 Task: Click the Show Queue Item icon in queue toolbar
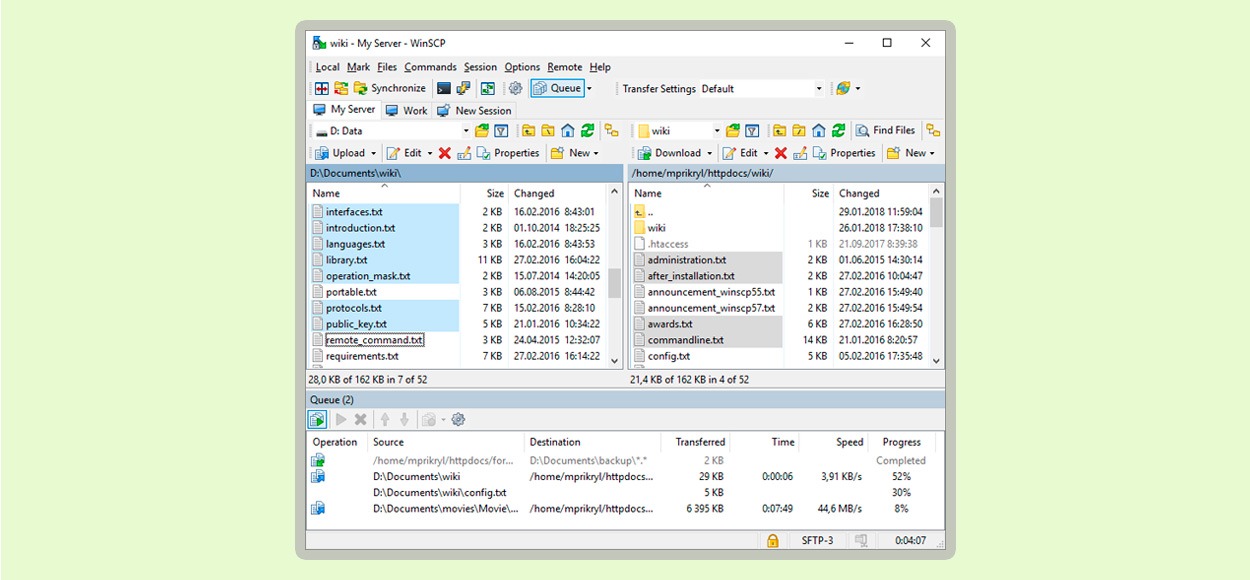click(318, 419)
